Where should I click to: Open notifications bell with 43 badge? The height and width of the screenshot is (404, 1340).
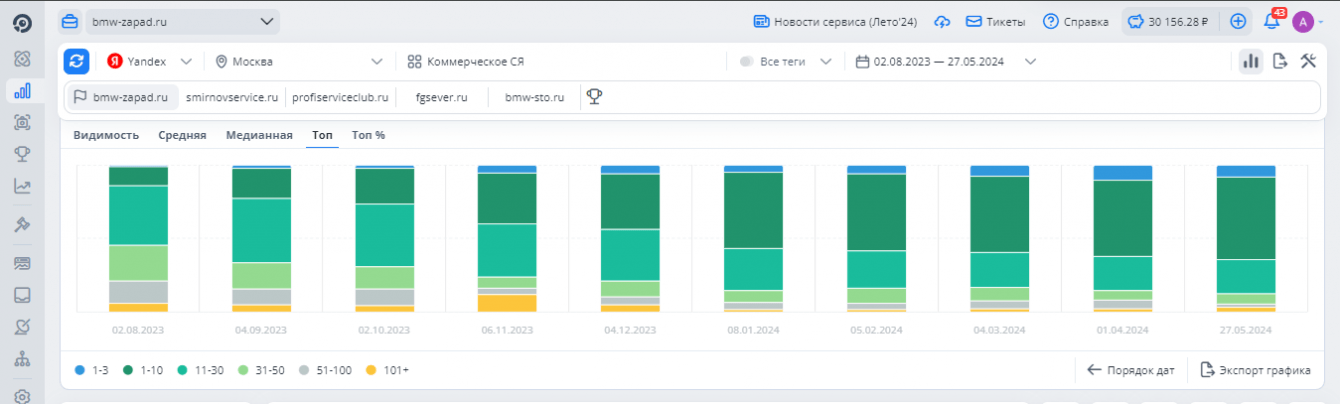1271,22
